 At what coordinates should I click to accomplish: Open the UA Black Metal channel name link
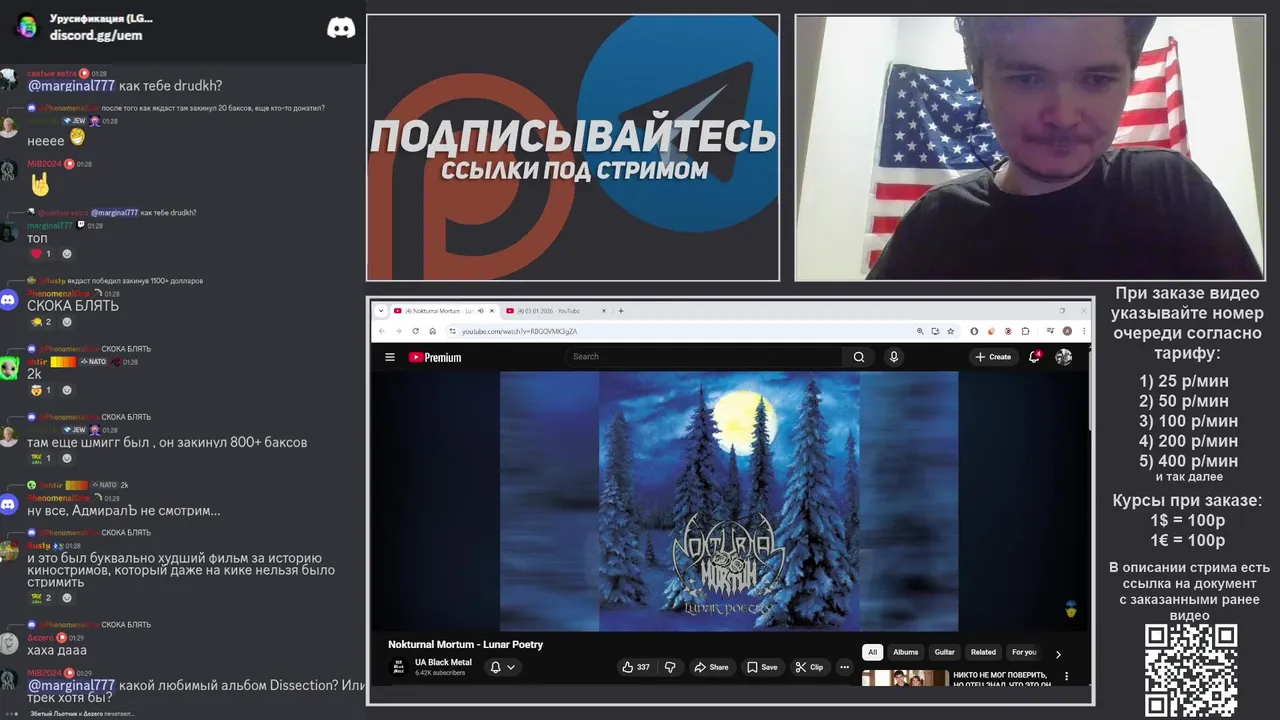coord(443,662)
